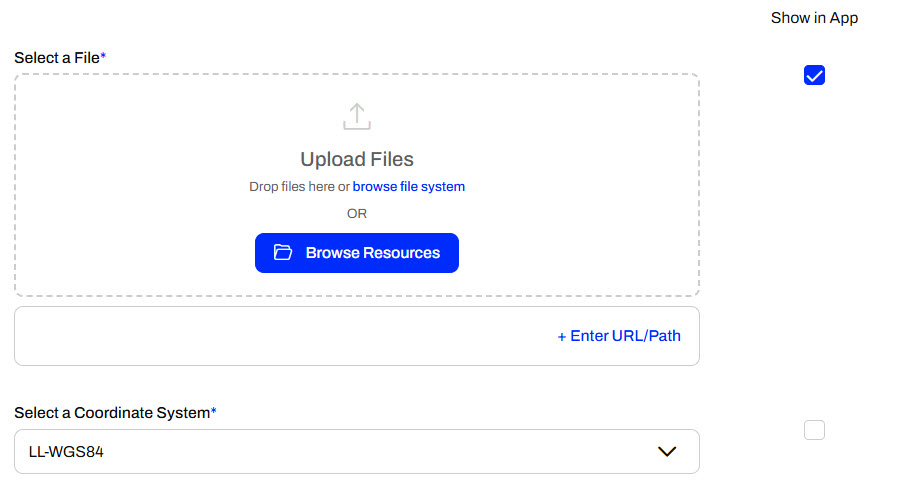Click the required asterisk after Select a File
This screenshot has height=485, width=920.
point(103,57)
